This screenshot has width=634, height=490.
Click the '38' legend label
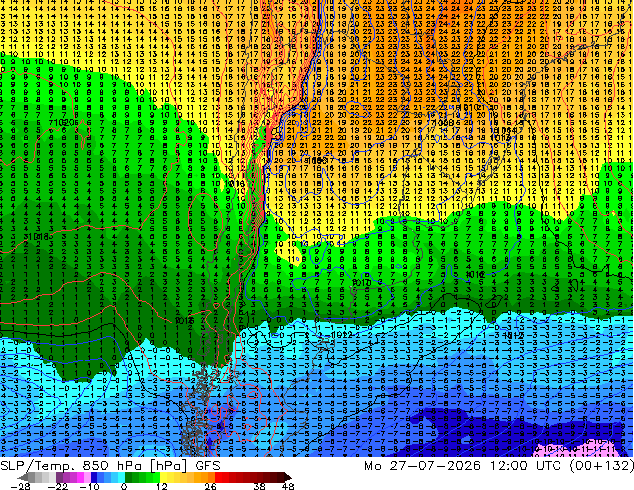click(x=259, y=486)
